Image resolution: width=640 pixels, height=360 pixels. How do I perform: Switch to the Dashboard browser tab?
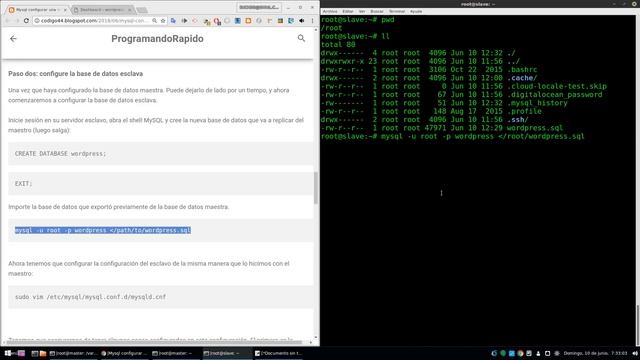(x=102, y=9)
